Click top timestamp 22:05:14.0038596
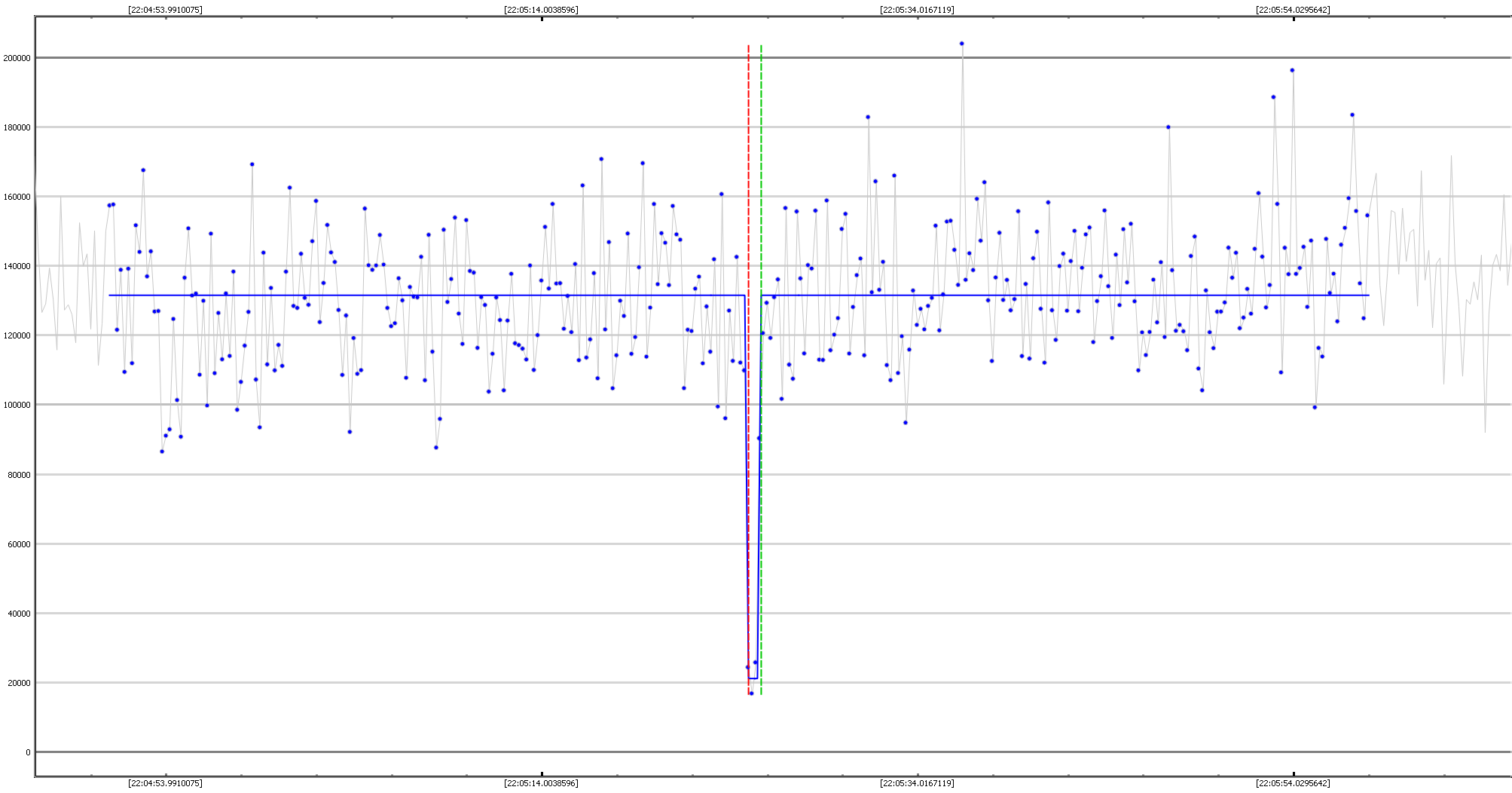 tap(541, 10)
